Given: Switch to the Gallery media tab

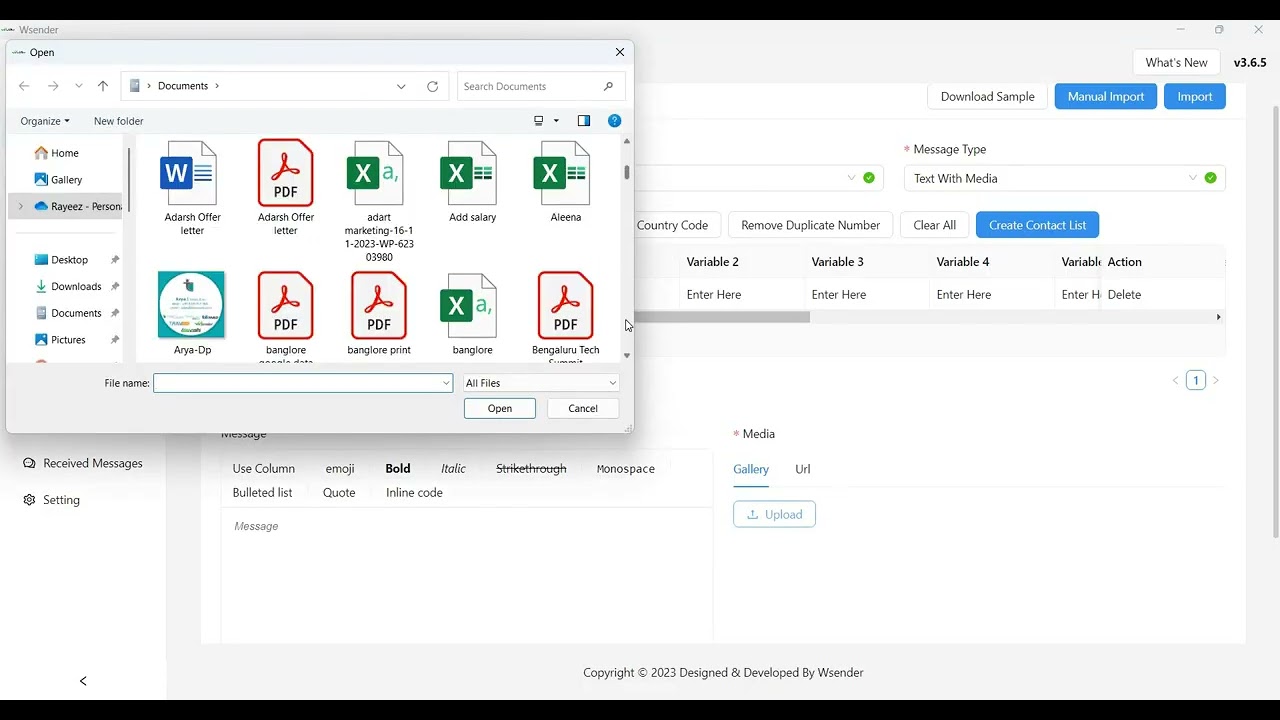Looking at the screenshot, I should pyautogui.click(x=751, y=469).
